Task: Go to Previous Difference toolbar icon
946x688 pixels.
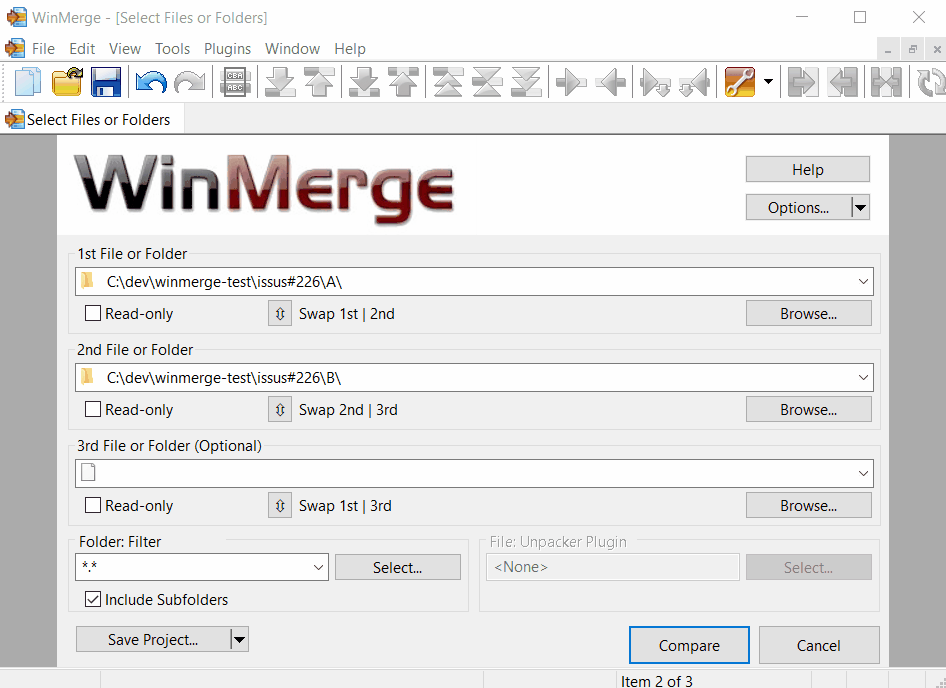Action: click(319, 81)
